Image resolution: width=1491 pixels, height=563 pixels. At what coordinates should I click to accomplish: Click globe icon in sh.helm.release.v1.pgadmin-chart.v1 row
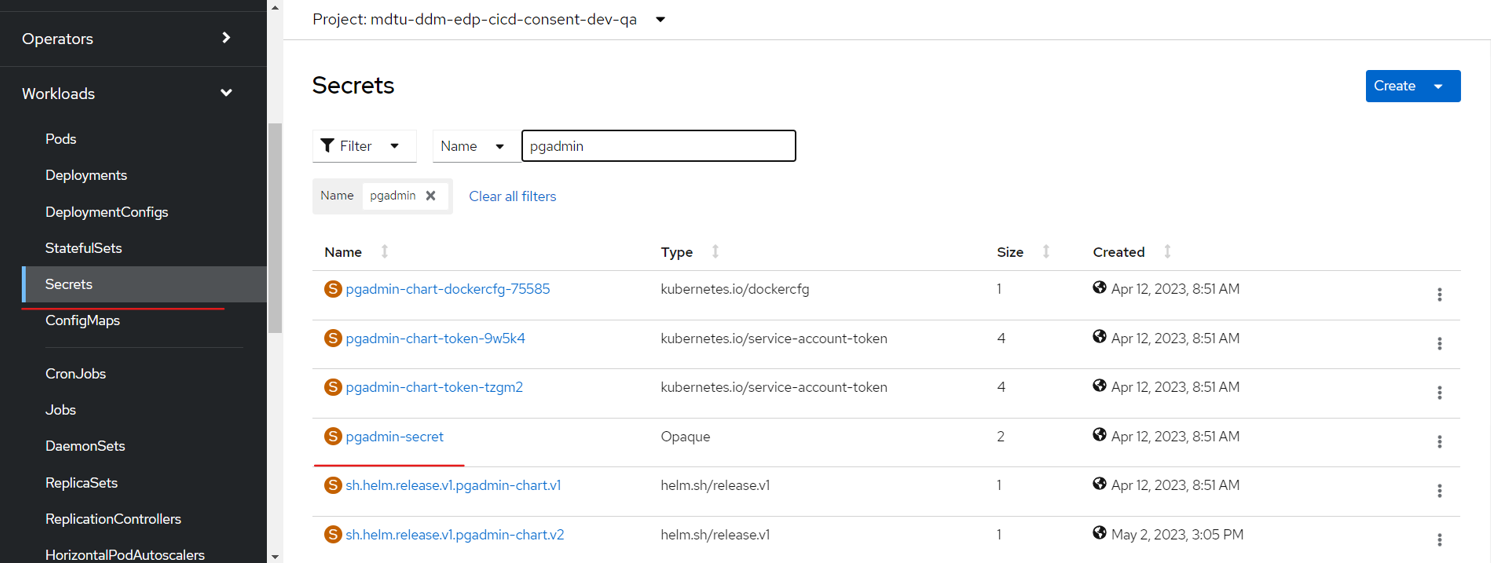1100,484
